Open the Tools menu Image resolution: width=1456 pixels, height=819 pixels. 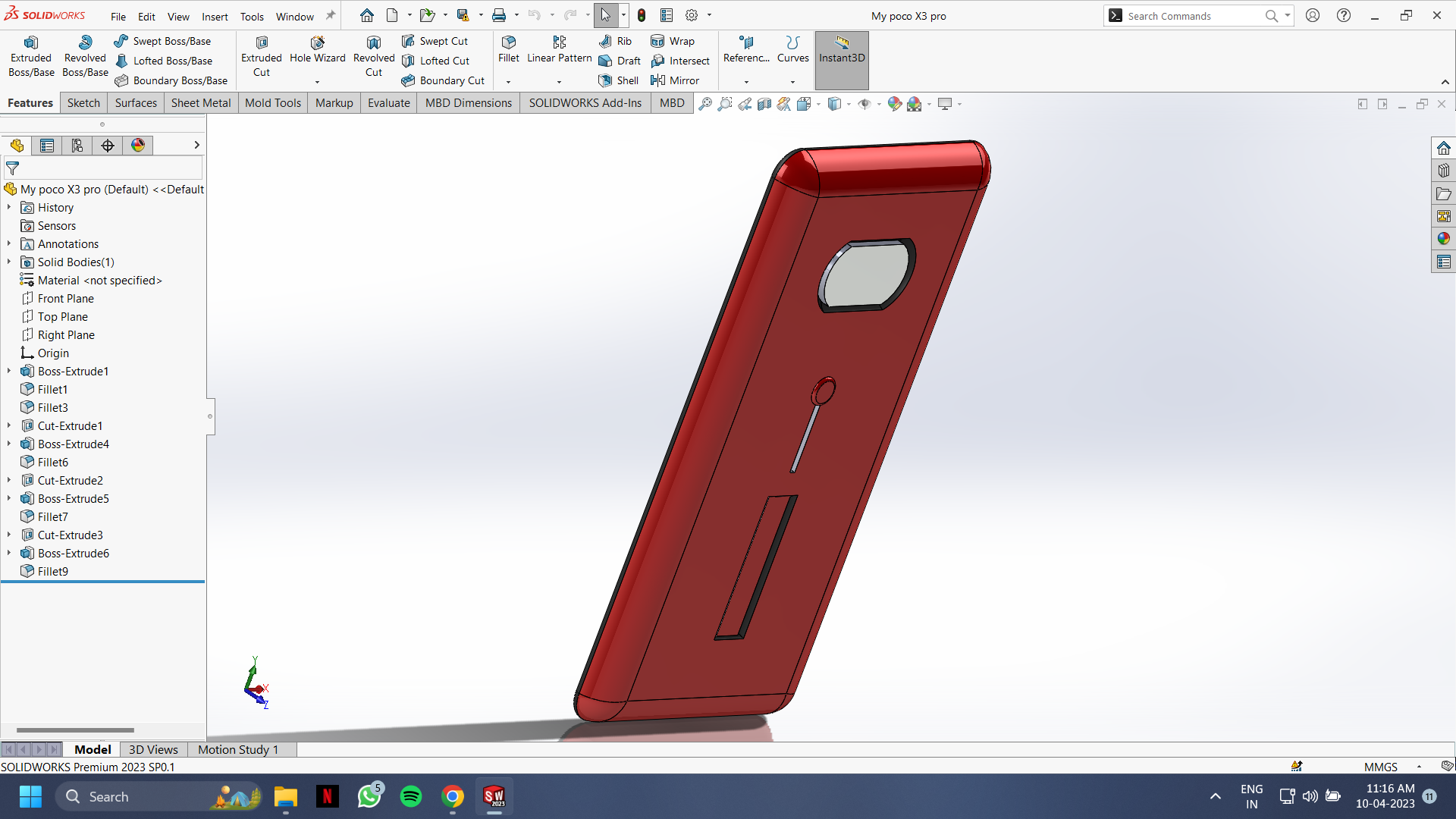pyautogui.click(x=252, y=16)
